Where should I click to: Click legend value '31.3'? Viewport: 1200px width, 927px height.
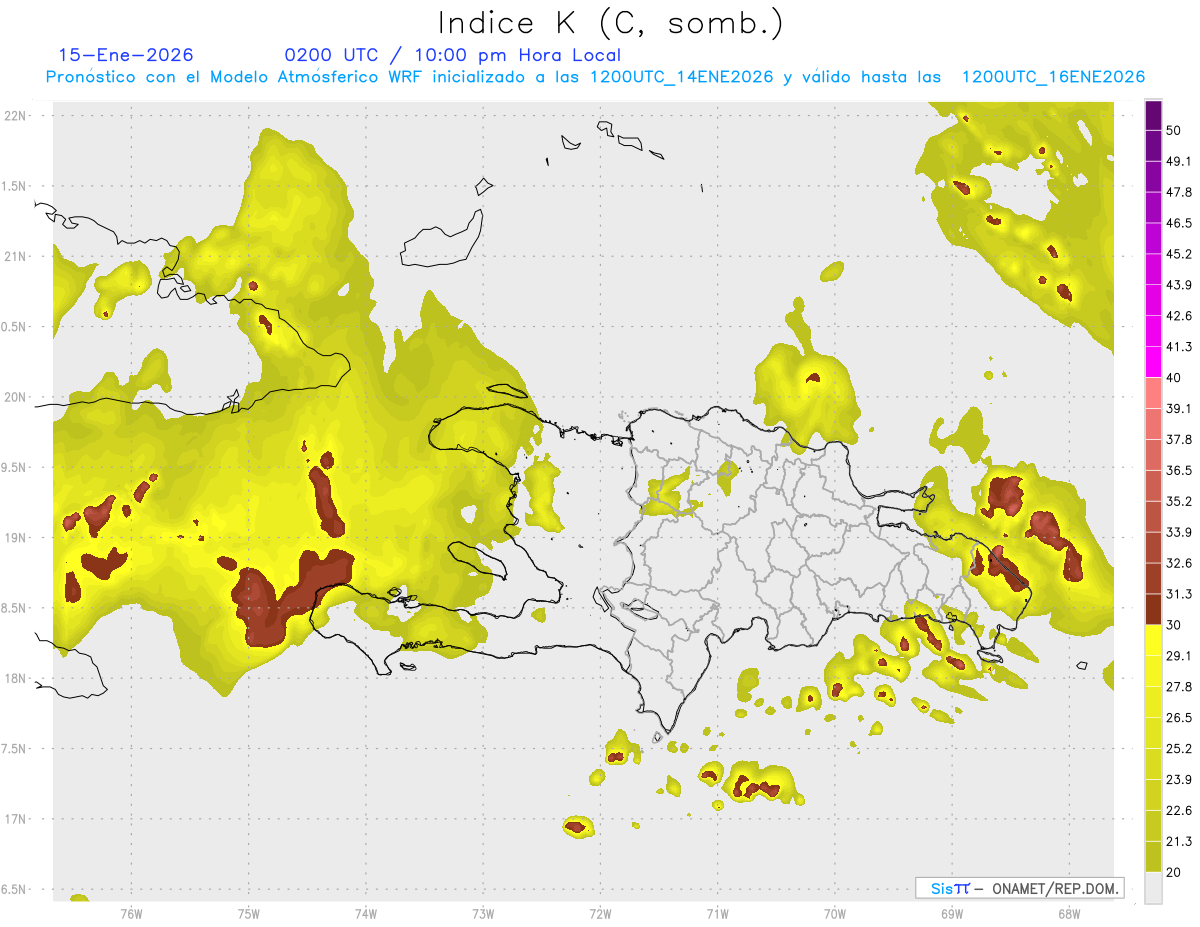click(1179, 594)
